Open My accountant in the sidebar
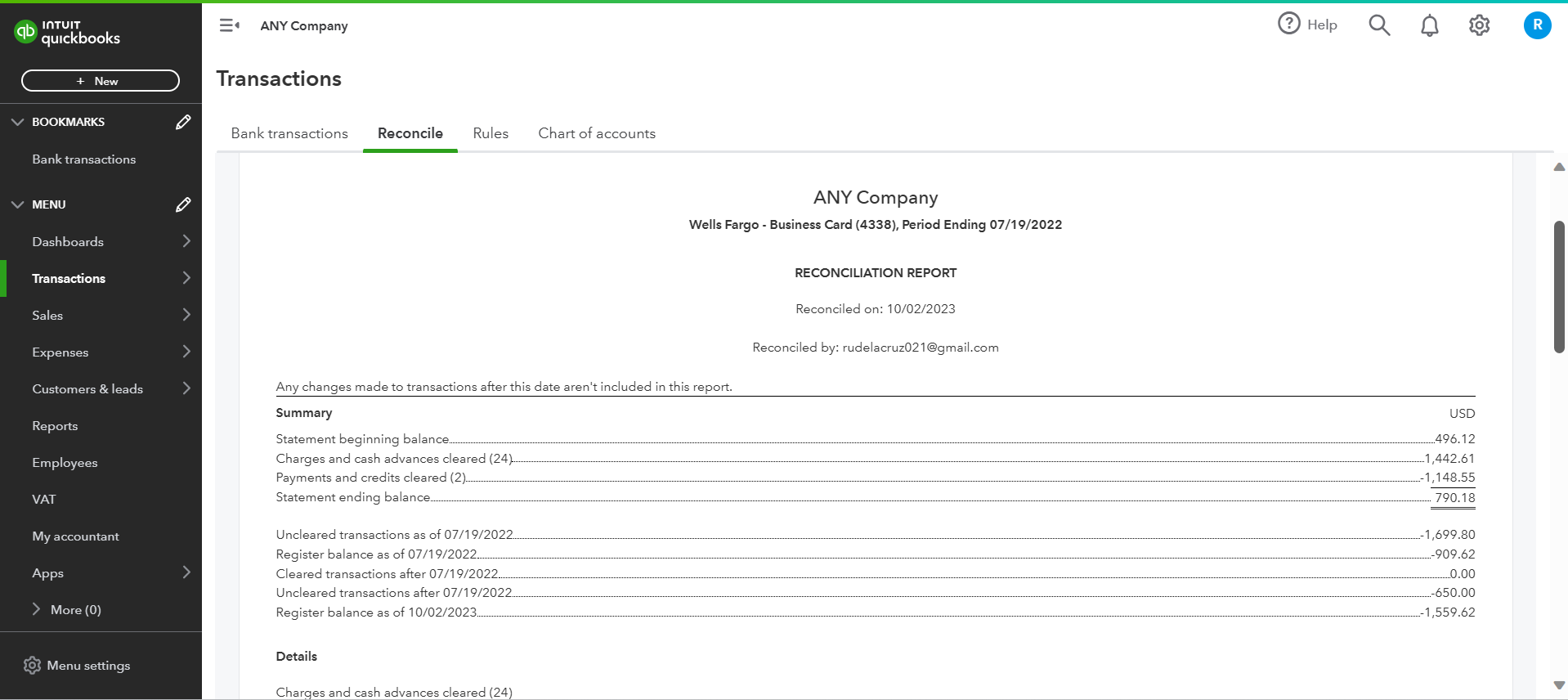 click(x=75, y=536)
